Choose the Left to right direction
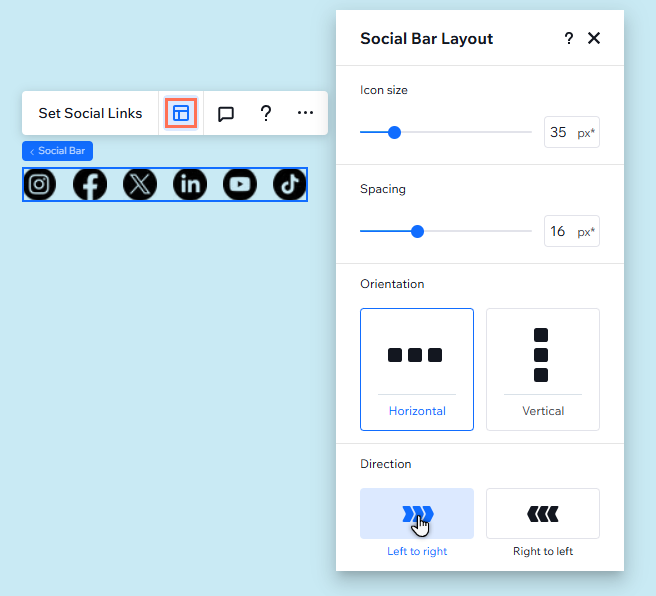Image resolution: width=656 pixels, height=596 pixels. 417,514
